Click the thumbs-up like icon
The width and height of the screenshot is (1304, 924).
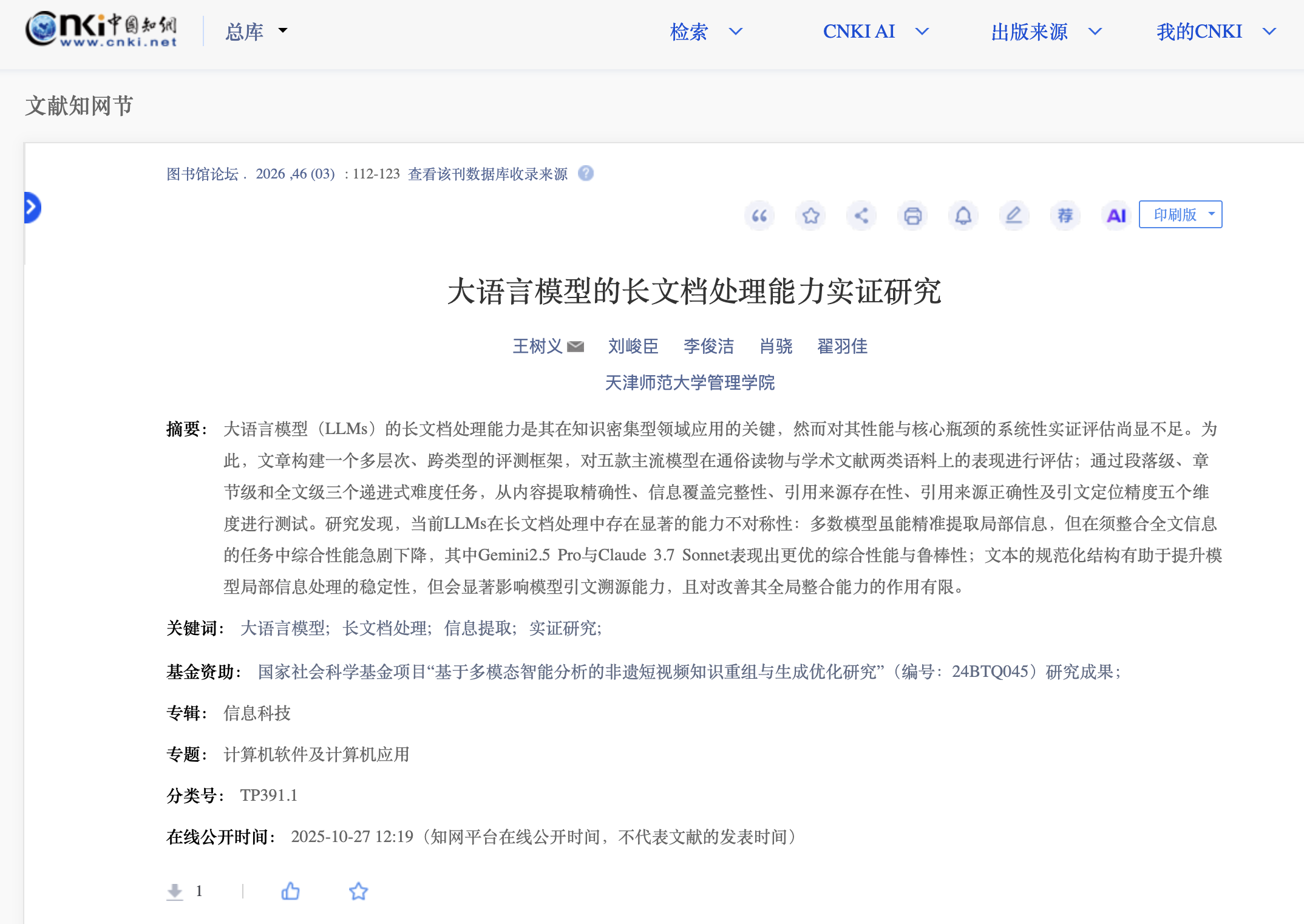290,891
